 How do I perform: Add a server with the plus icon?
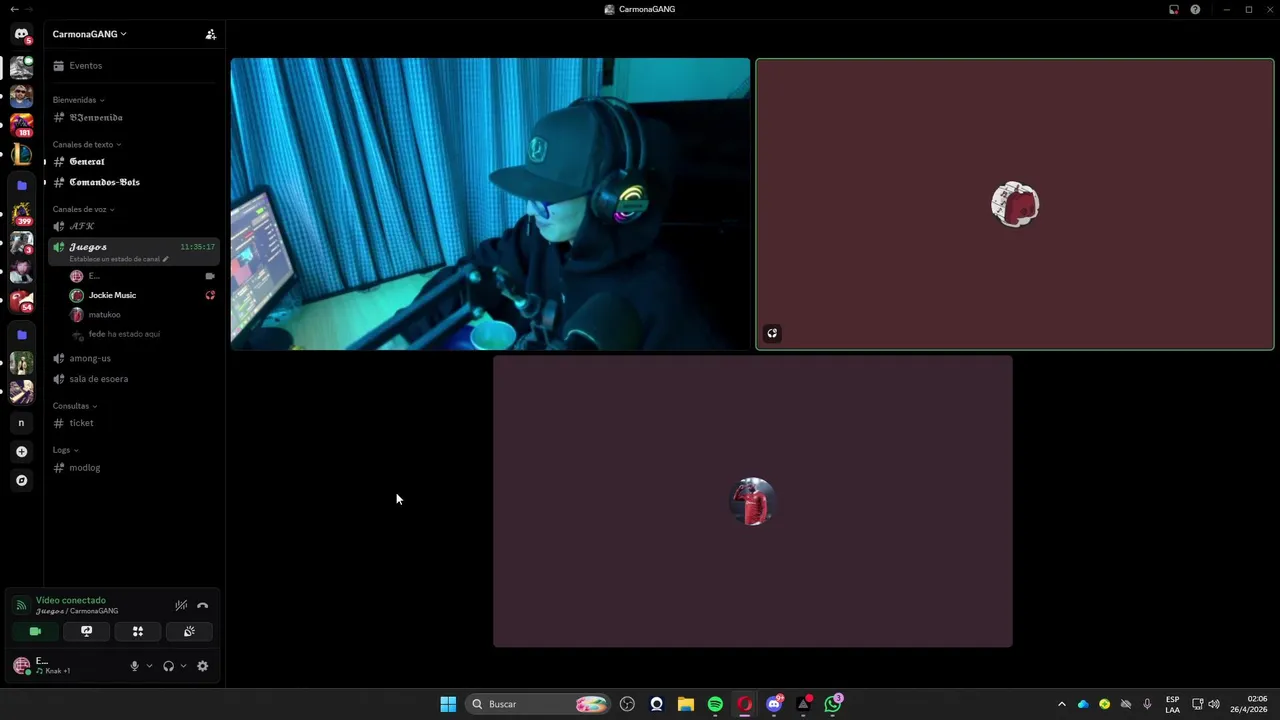tap(21, 452)
